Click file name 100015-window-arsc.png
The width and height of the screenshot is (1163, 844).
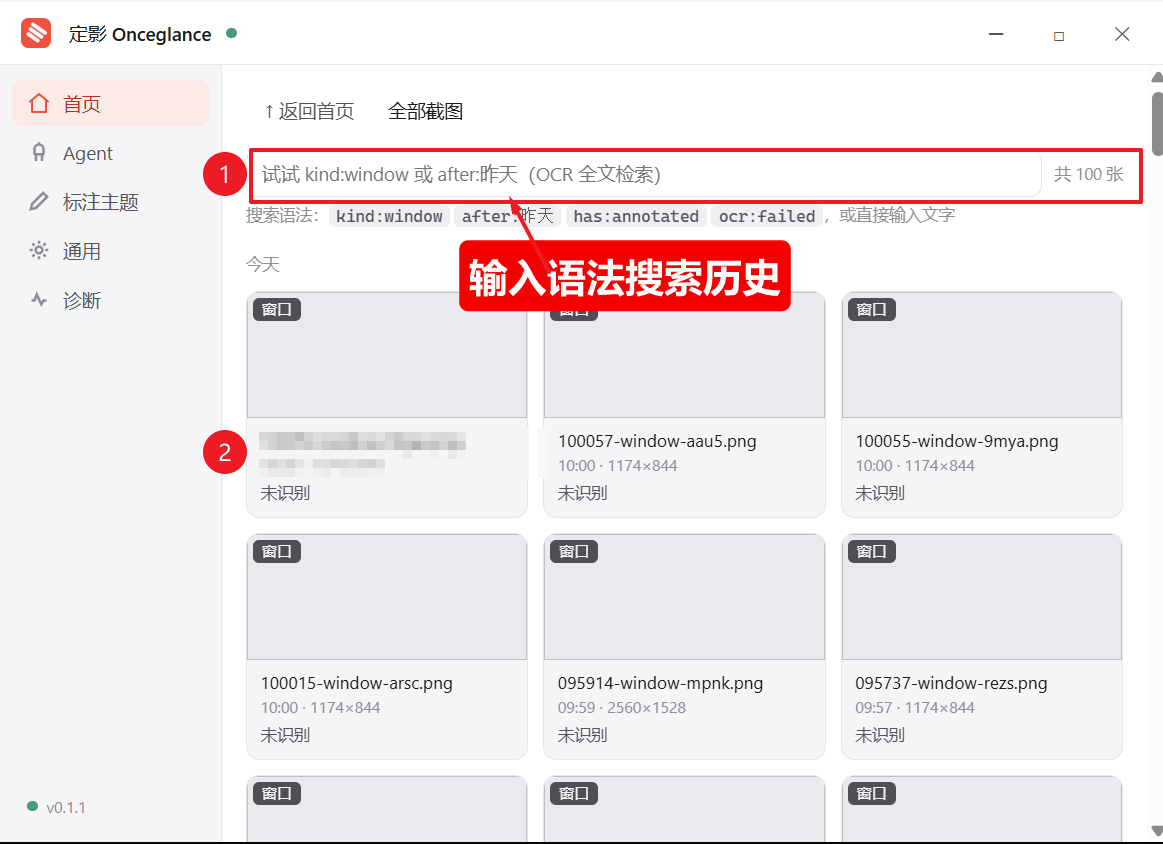[x=357, y=683]
